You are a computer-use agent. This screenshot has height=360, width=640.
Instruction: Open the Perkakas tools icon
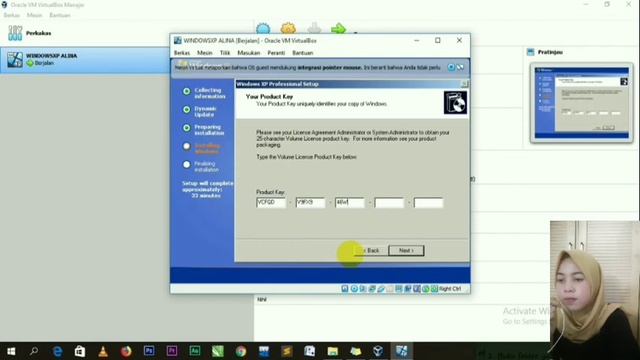click(x=15, y=33)
